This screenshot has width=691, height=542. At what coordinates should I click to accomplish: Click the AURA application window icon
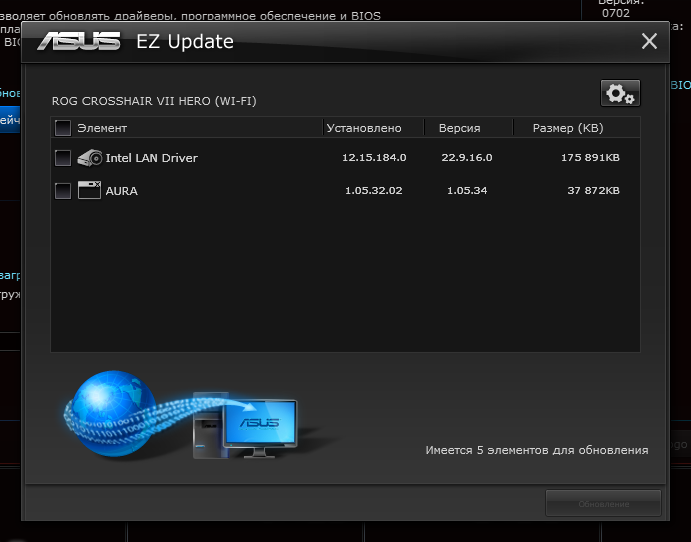tap(89, 190)
